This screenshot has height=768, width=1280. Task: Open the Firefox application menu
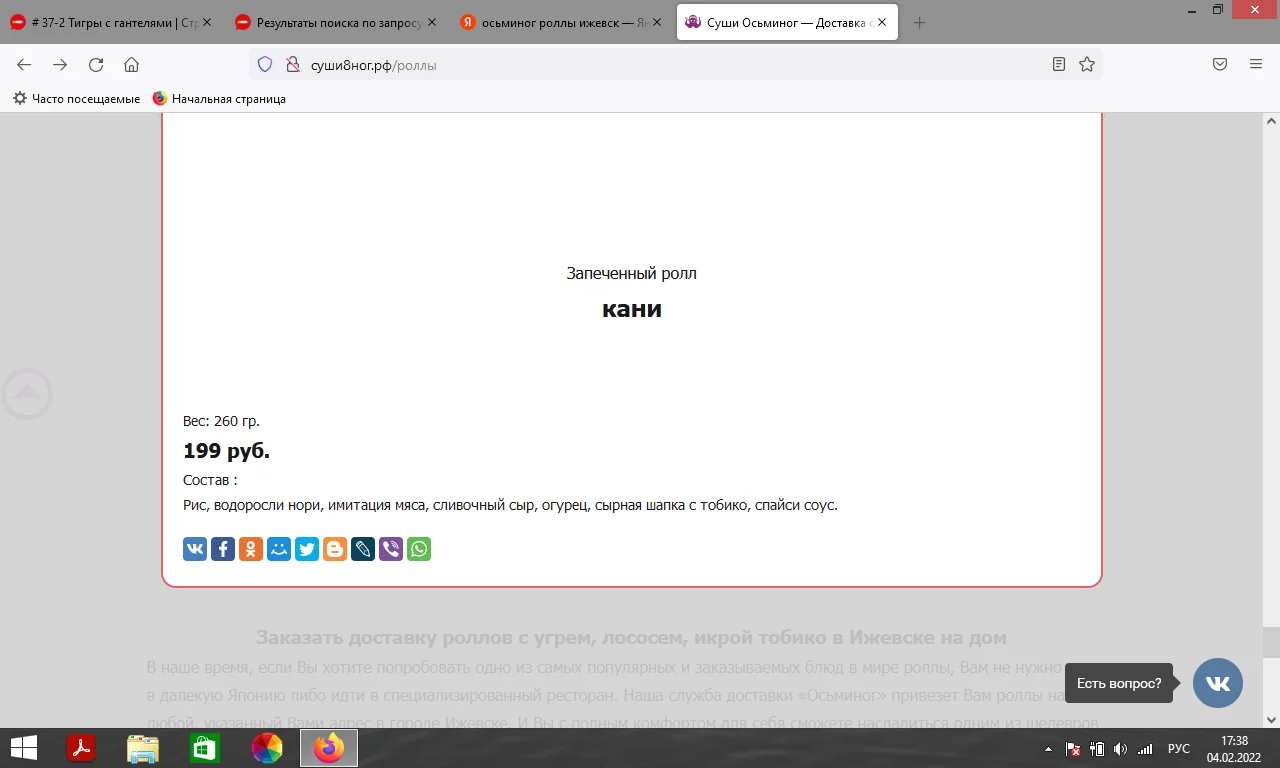tap(1256, 65)
